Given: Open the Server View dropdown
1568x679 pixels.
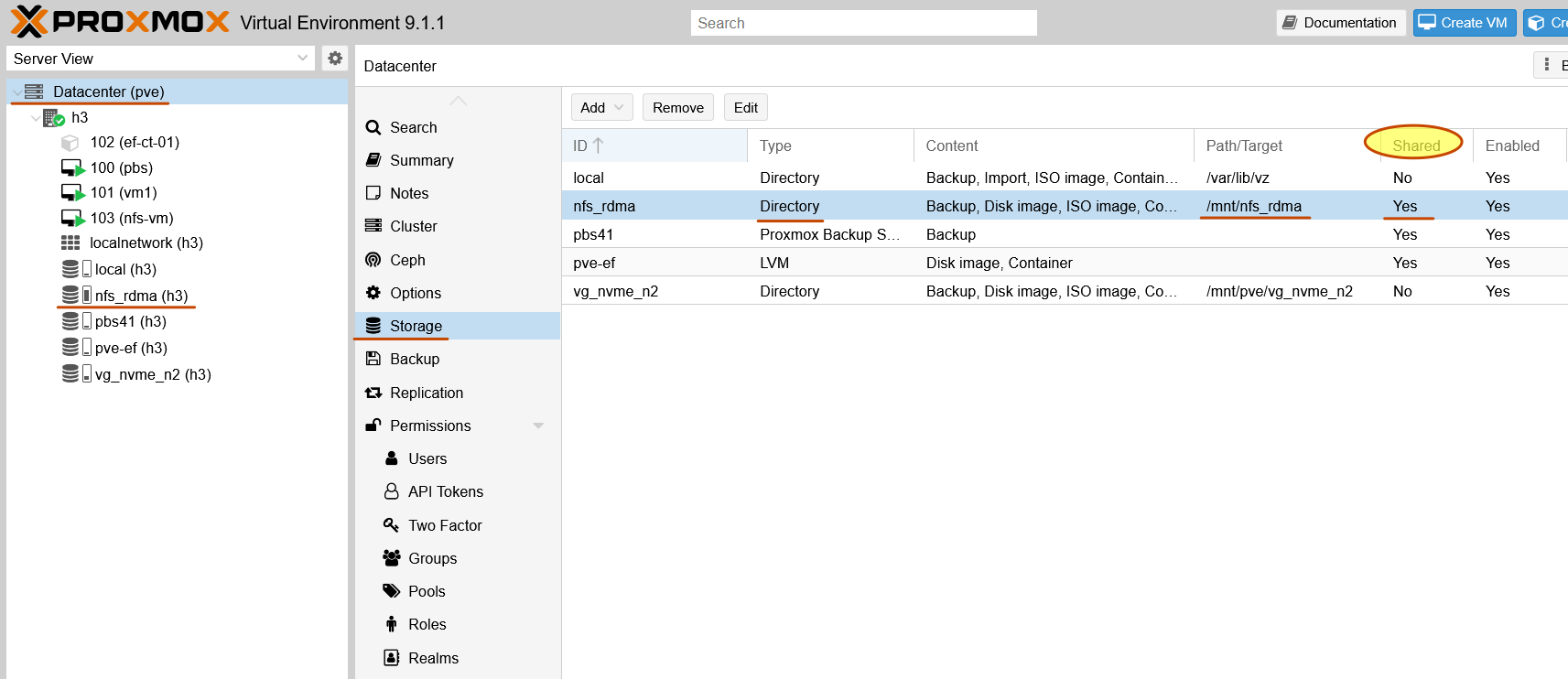Looking at the screenshot, I should (303, 58).
